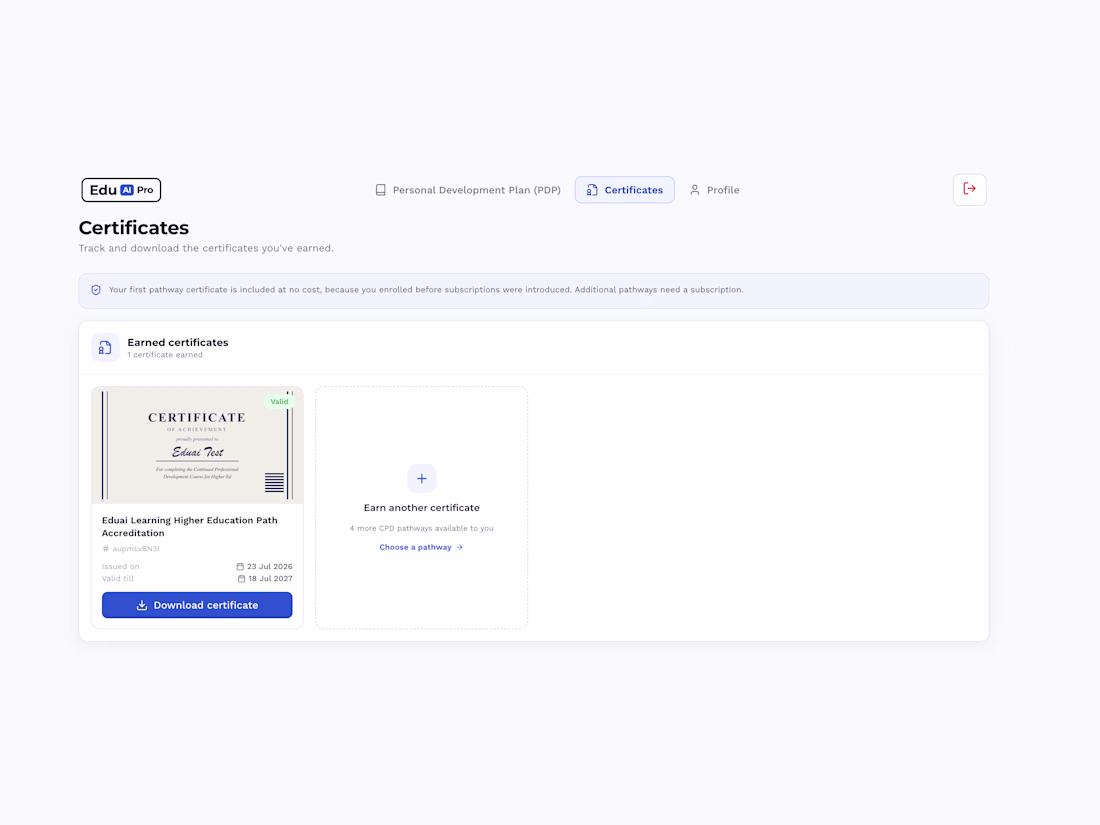The image size is (1100, 825).
Task: Follow the Choose a pathway link
Action: point(421,547)
